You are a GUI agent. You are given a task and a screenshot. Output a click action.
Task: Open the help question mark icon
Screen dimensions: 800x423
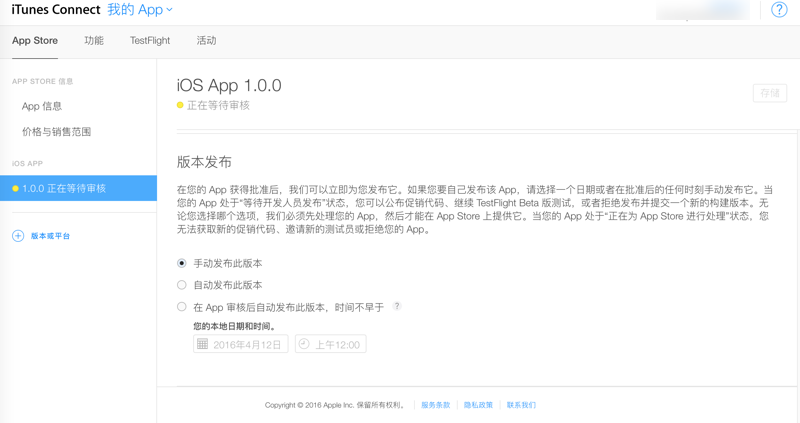tap(779, 10)
